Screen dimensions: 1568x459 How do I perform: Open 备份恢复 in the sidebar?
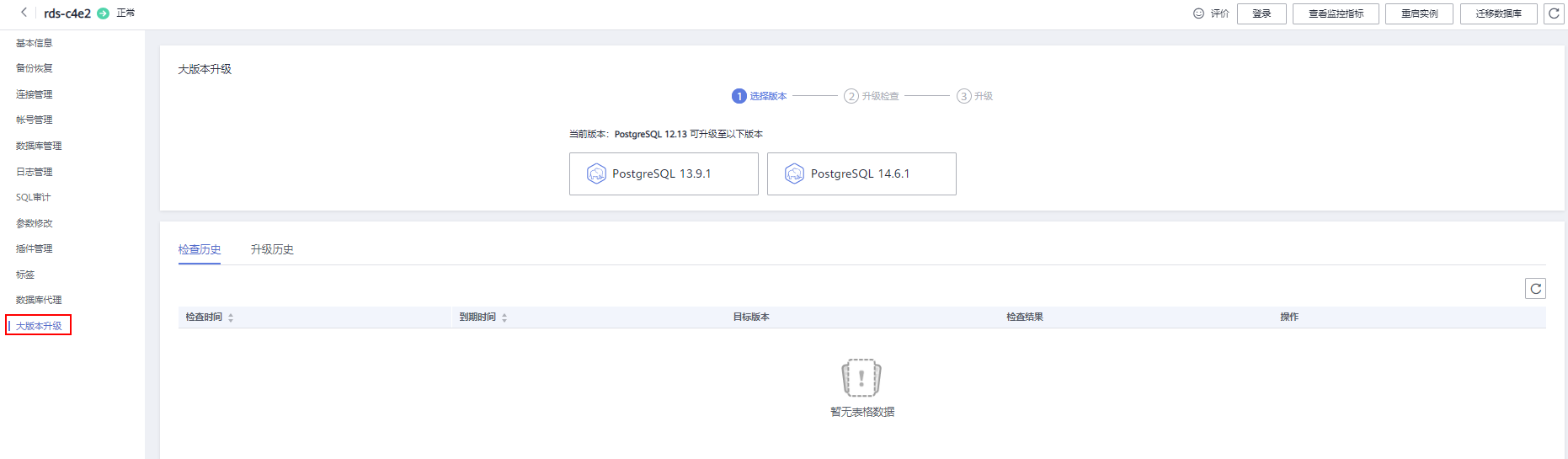[35, 68]
